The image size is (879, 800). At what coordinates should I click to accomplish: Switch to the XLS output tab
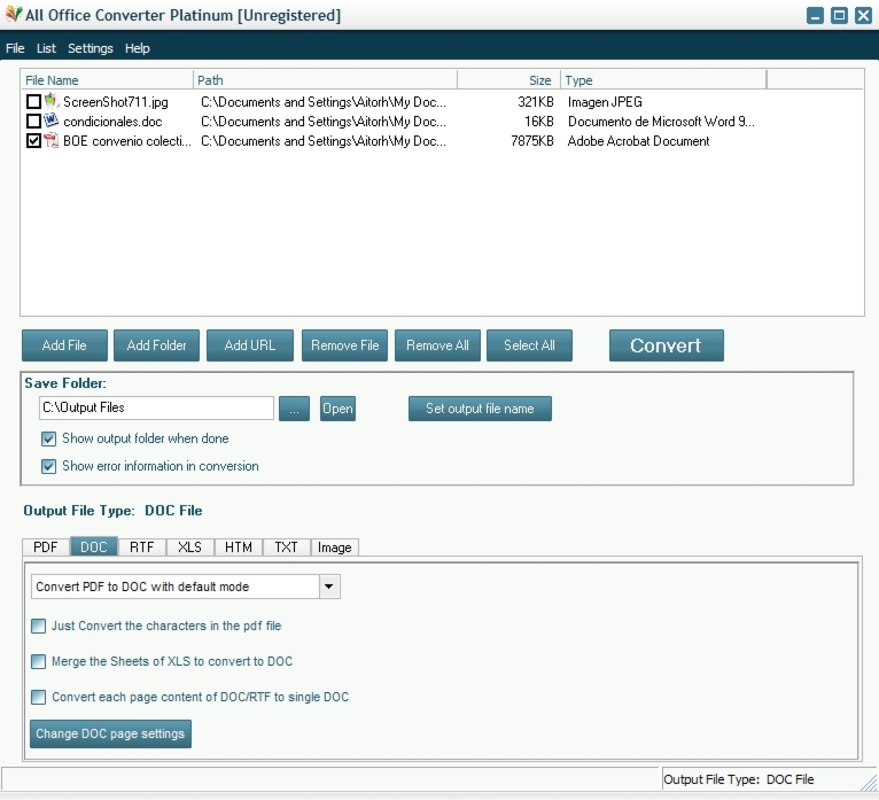click(x=190, y=547)
